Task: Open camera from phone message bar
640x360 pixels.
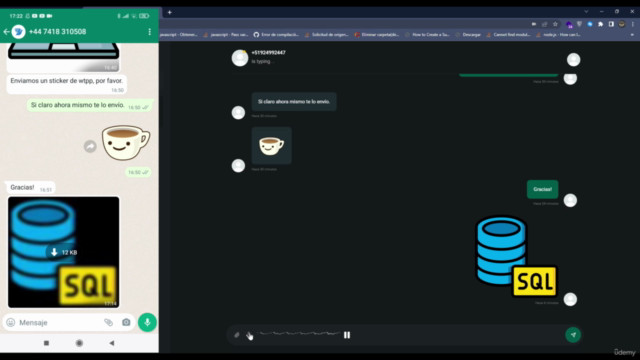Action: point(126,322)
